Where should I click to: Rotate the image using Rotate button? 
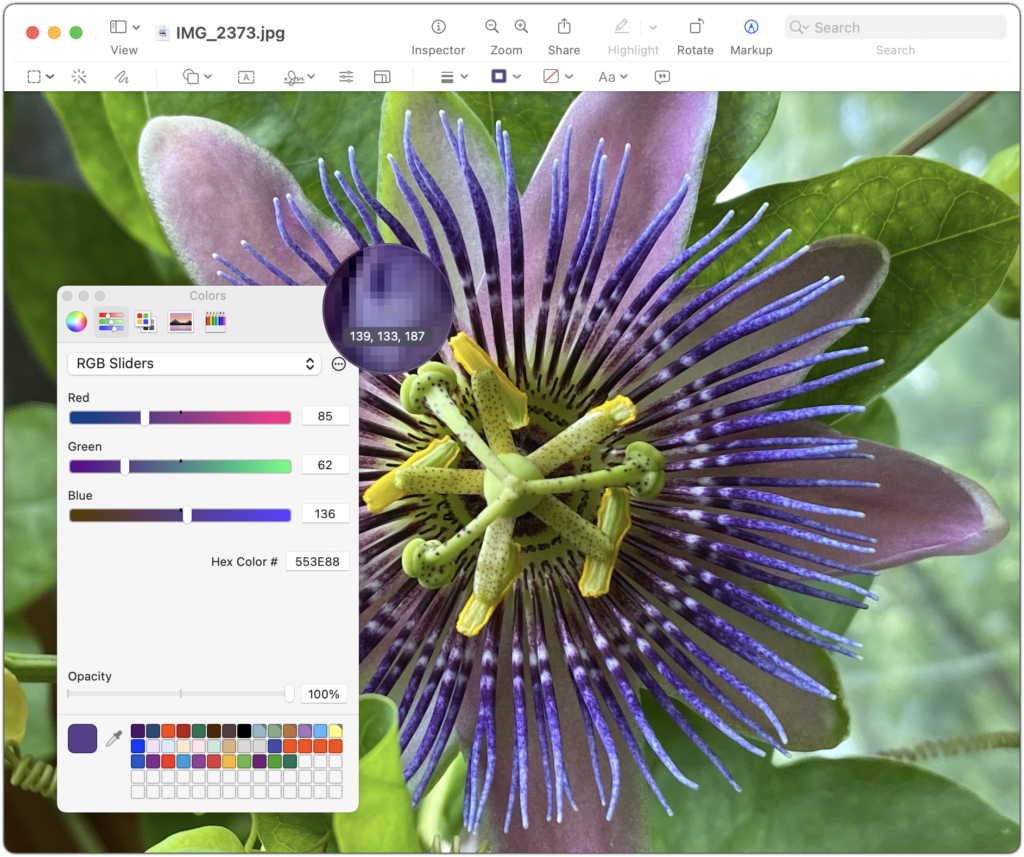(696, 27)
